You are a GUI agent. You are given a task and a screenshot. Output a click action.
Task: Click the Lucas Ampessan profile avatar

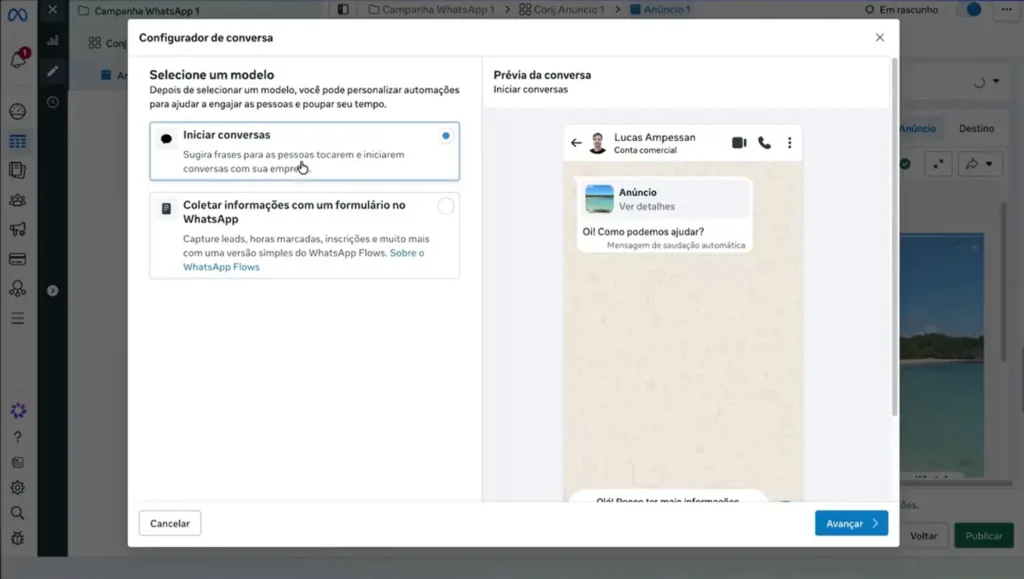tap(598, 143)
